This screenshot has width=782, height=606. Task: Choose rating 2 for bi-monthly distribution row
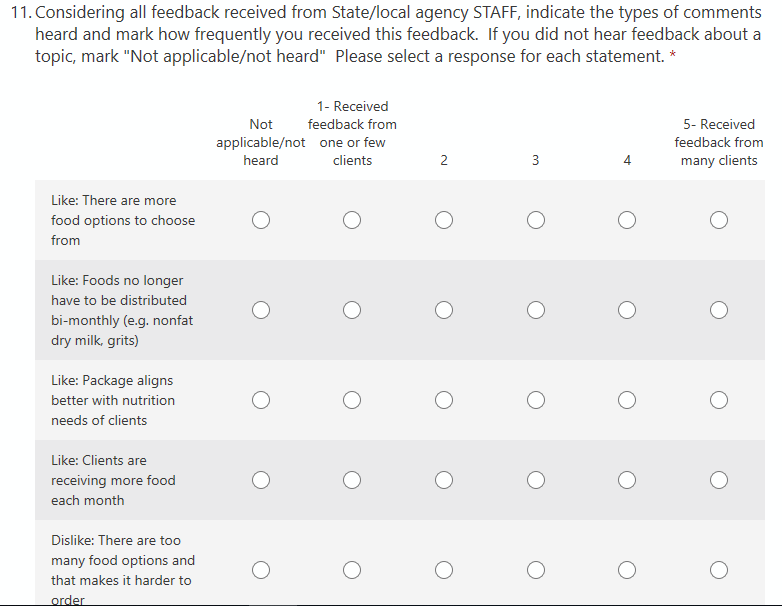pyautogui.click(x=444, y=310)
